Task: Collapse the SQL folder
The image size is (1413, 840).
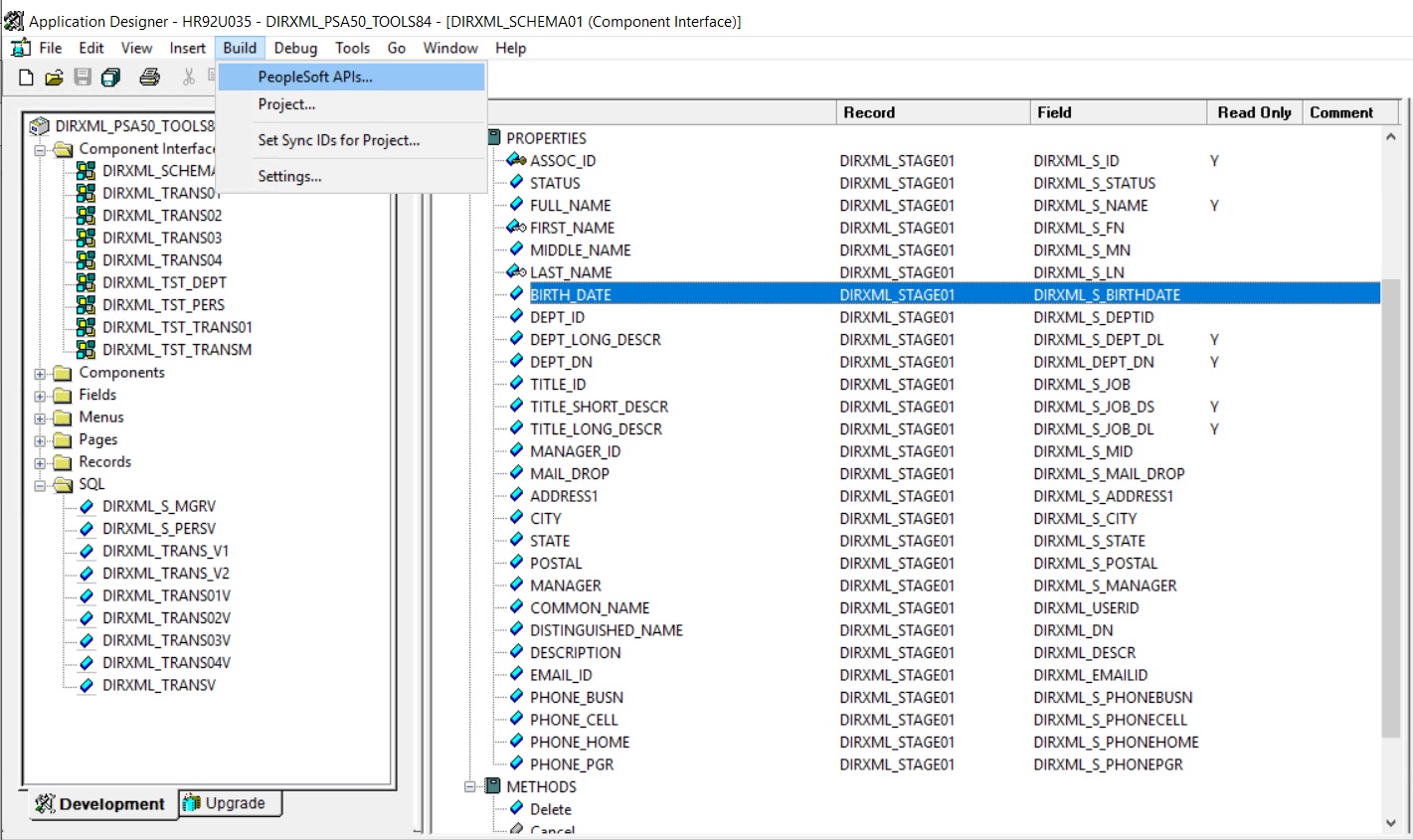Action: pos(40,485)
